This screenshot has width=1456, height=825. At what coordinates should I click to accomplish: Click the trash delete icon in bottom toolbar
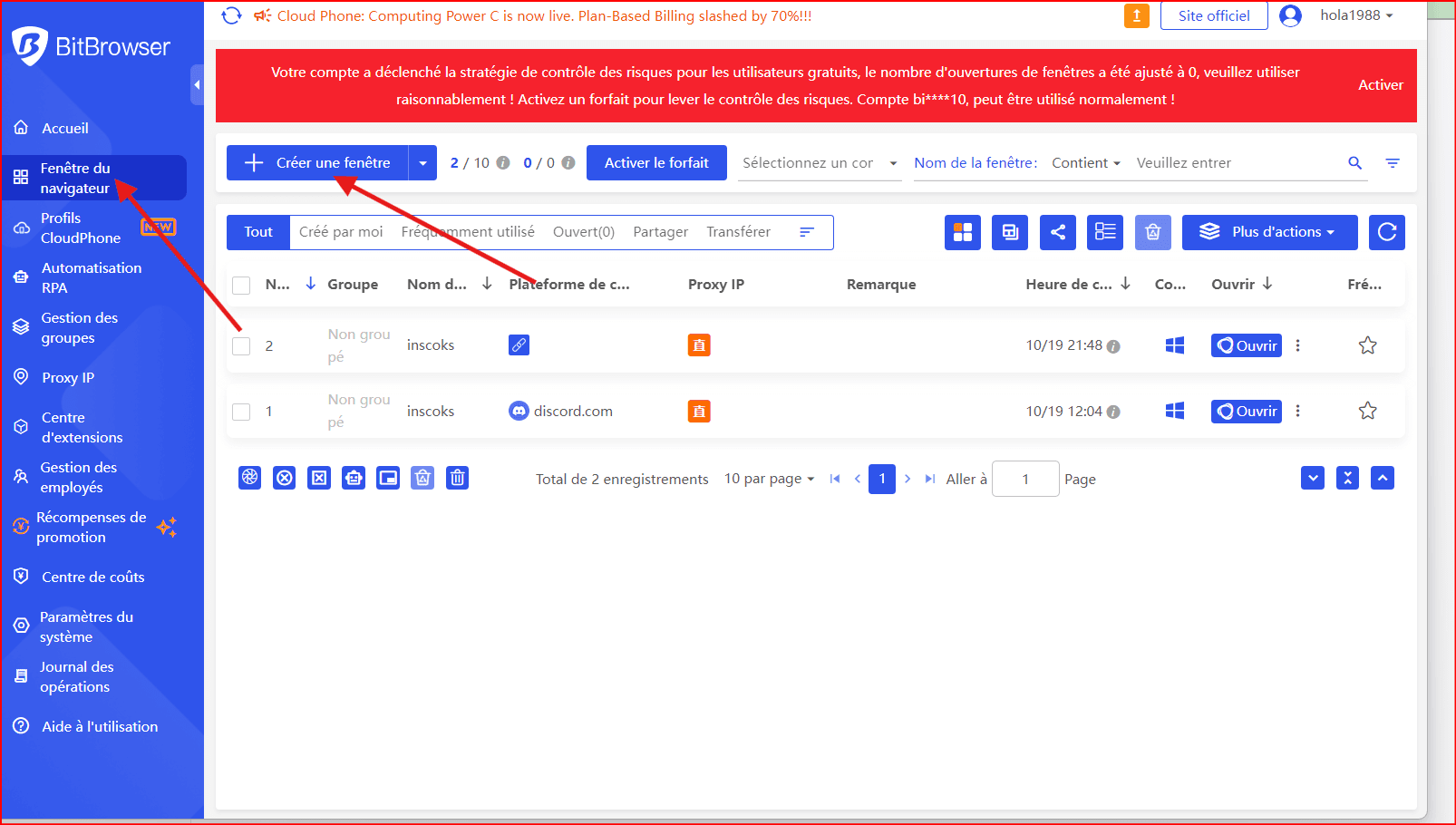click(458, 478)
